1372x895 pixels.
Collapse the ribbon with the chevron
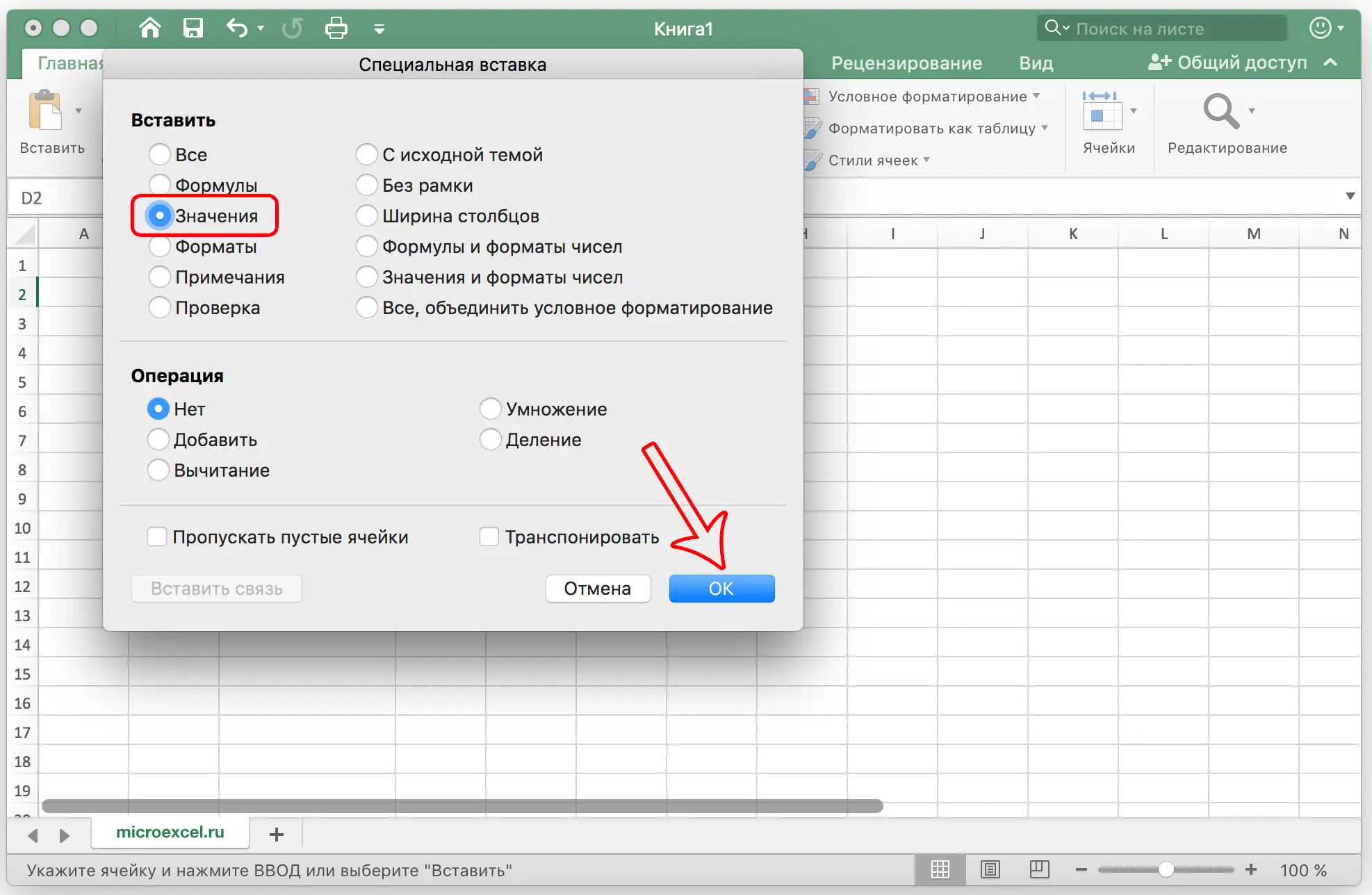[x=1331, y=62]
